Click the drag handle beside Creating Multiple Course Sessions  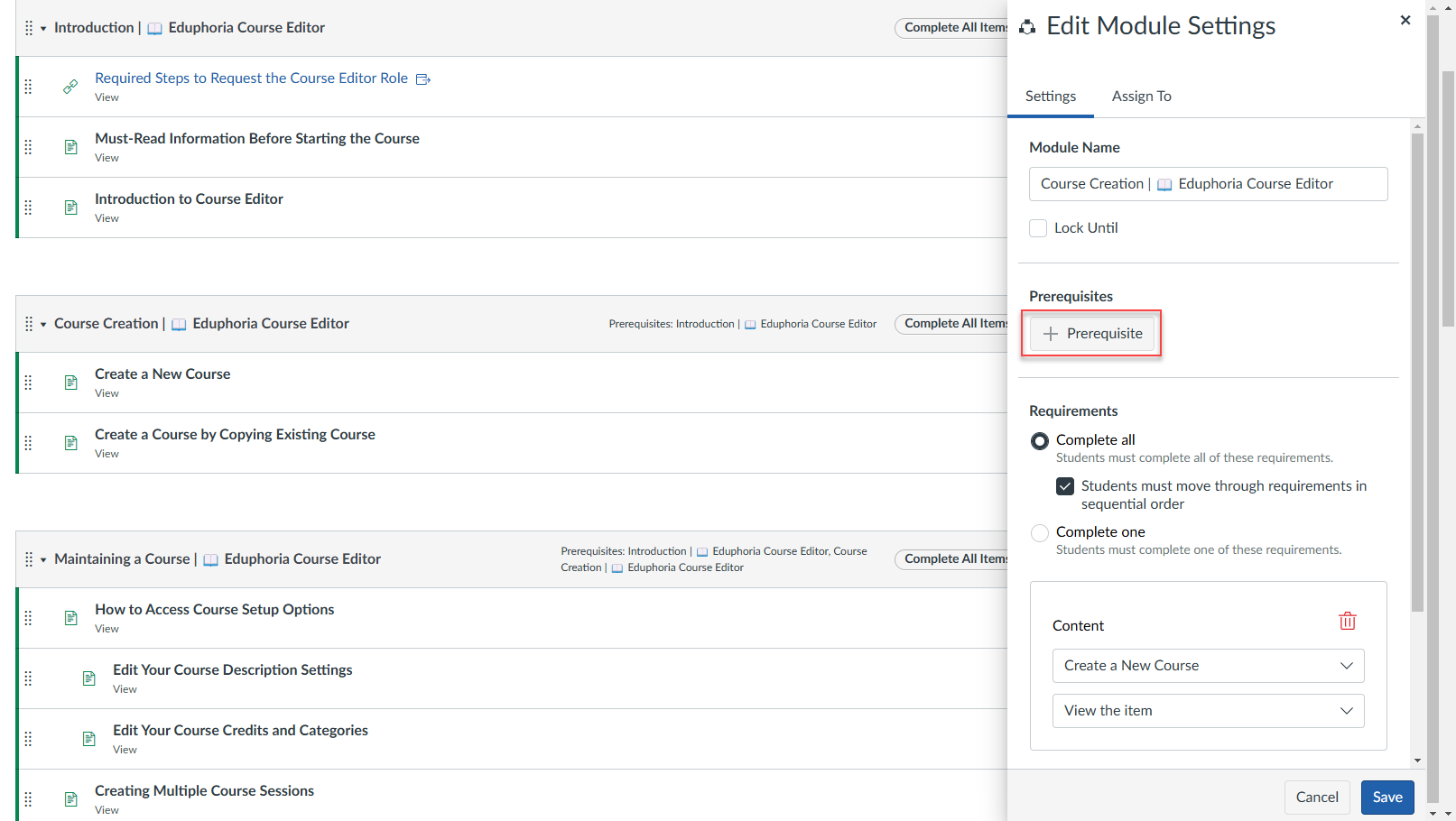28,798
